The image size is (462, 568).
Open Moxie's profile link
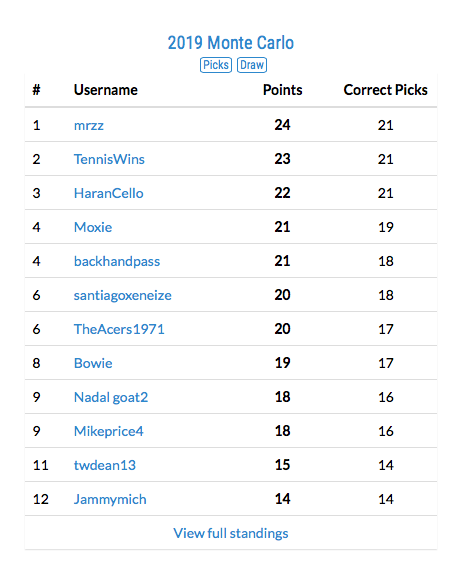pos(93,227)
